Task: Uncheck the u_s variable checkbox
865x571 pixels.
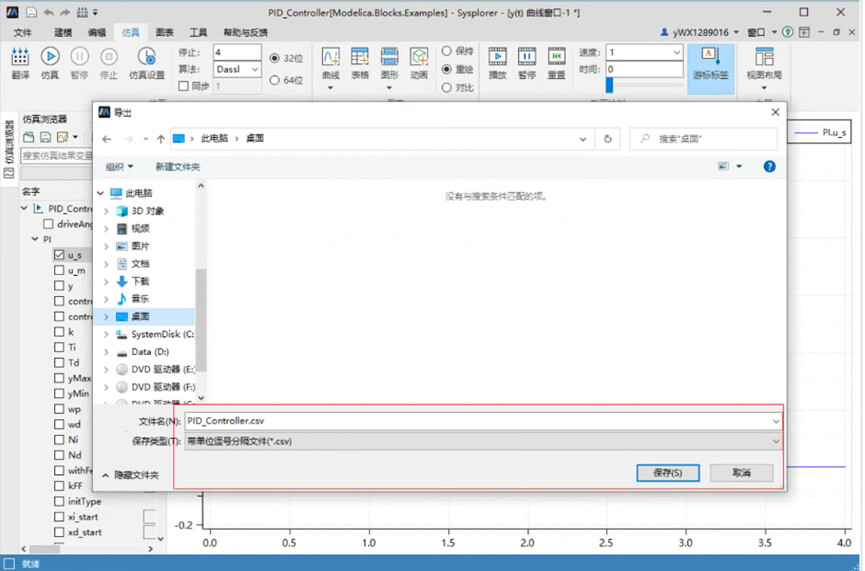Action: (x=59, y=255)
